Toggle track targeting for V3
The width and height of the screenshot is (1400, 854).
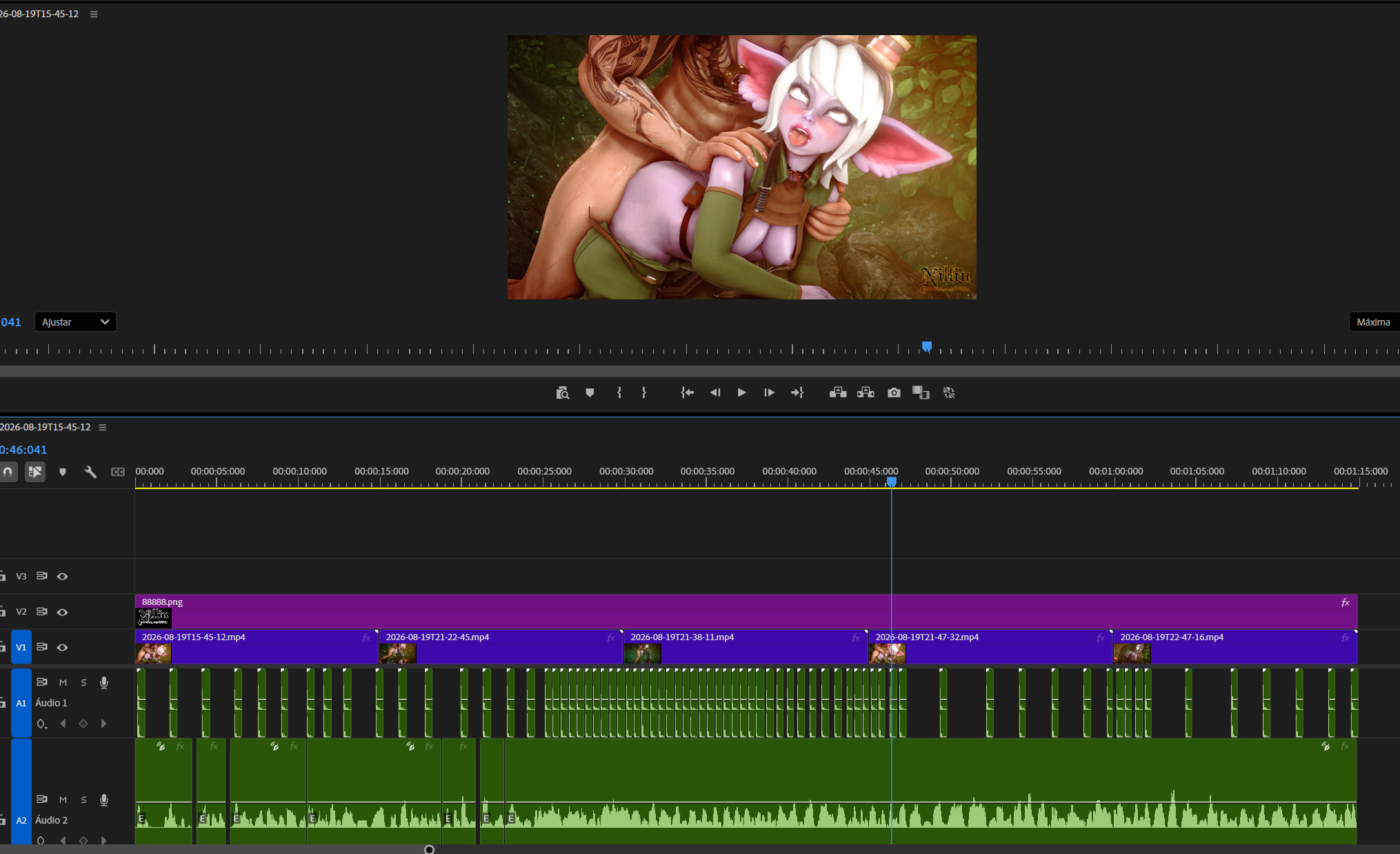(21, 576)
